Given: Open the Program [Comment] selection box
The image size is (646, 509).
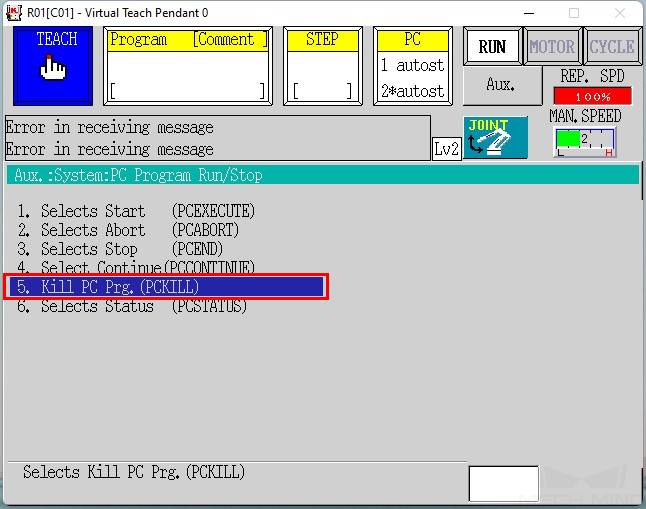Looking at the screenshot, I should [188, 66].
